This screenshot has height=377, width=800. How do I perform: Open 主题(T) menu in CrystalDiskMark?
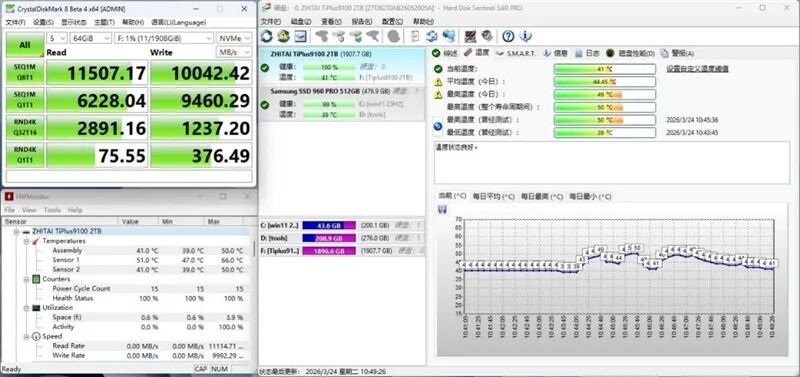pos(104,22)
